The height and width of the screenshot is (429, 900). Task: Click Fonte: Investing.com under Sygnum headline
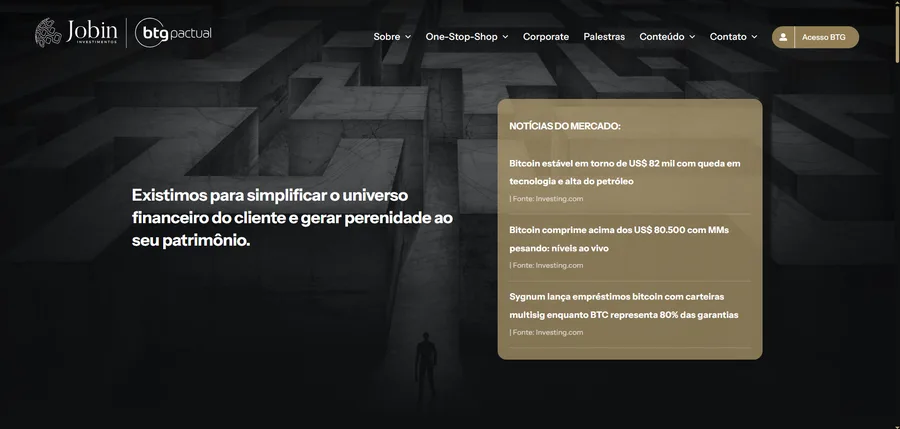click(x=546, y=332)
